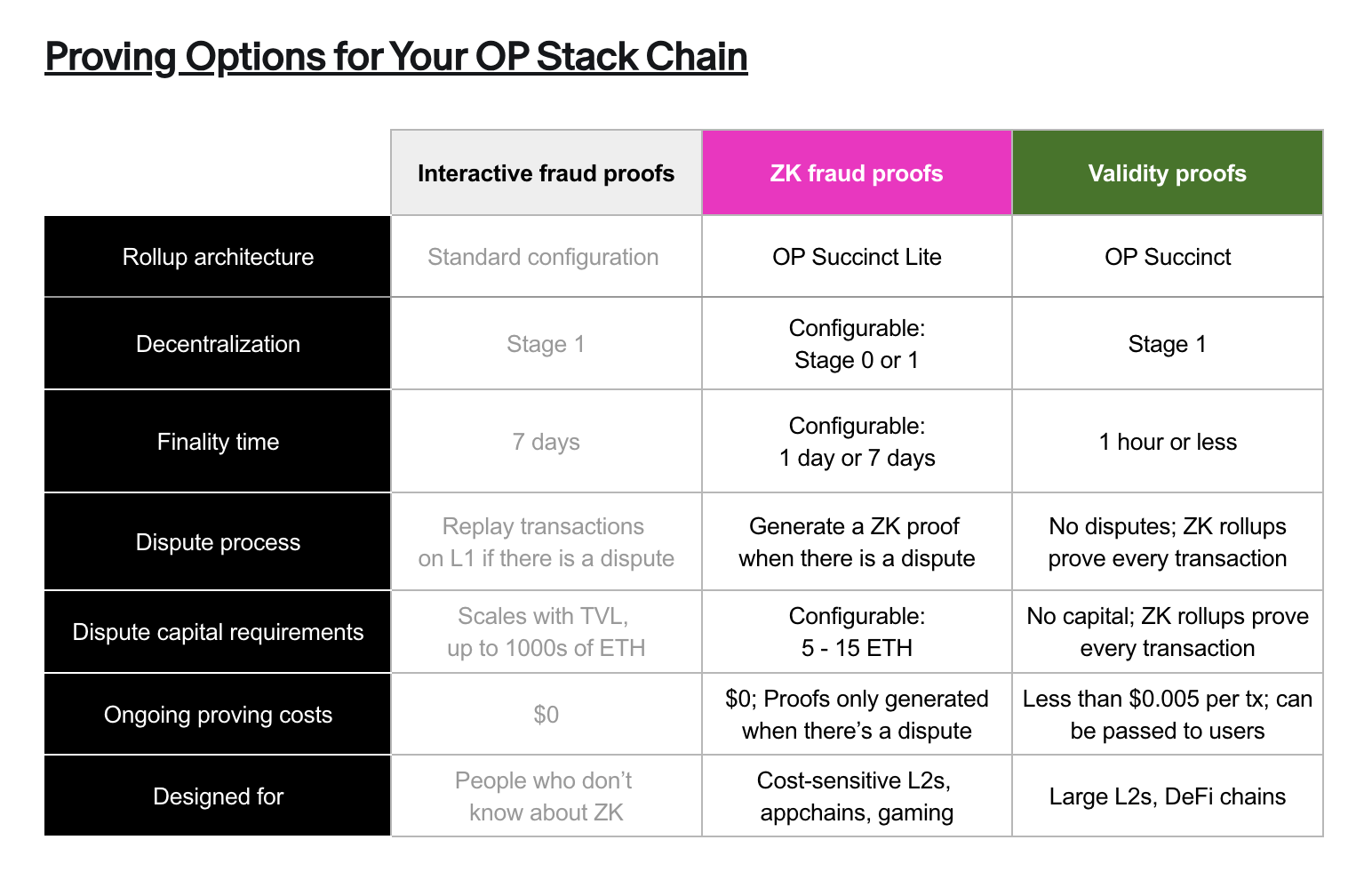Click the "Ongoing proving costs" row label

218,715
